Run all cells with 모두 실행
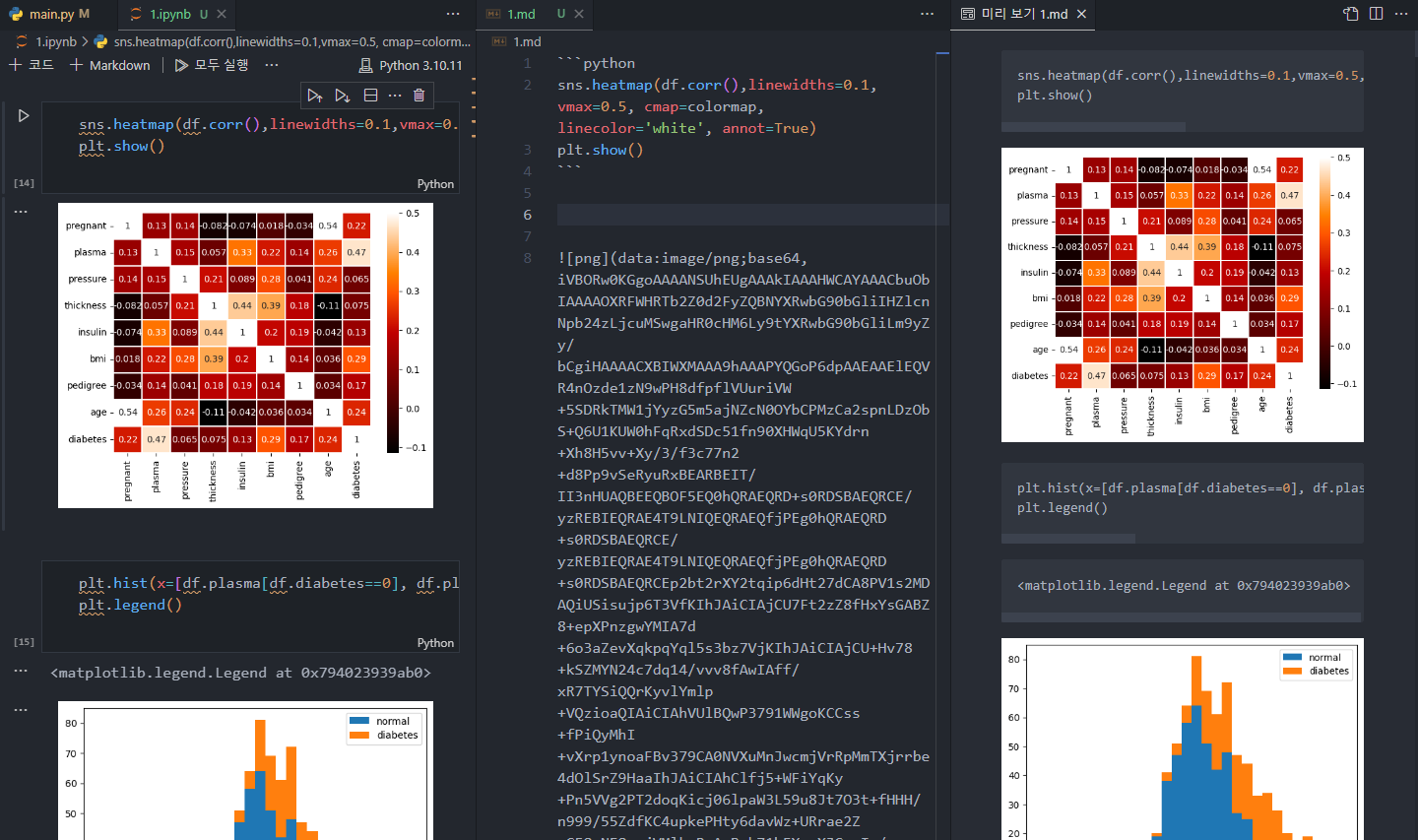 pyautogui.click(x=212, y=65)
